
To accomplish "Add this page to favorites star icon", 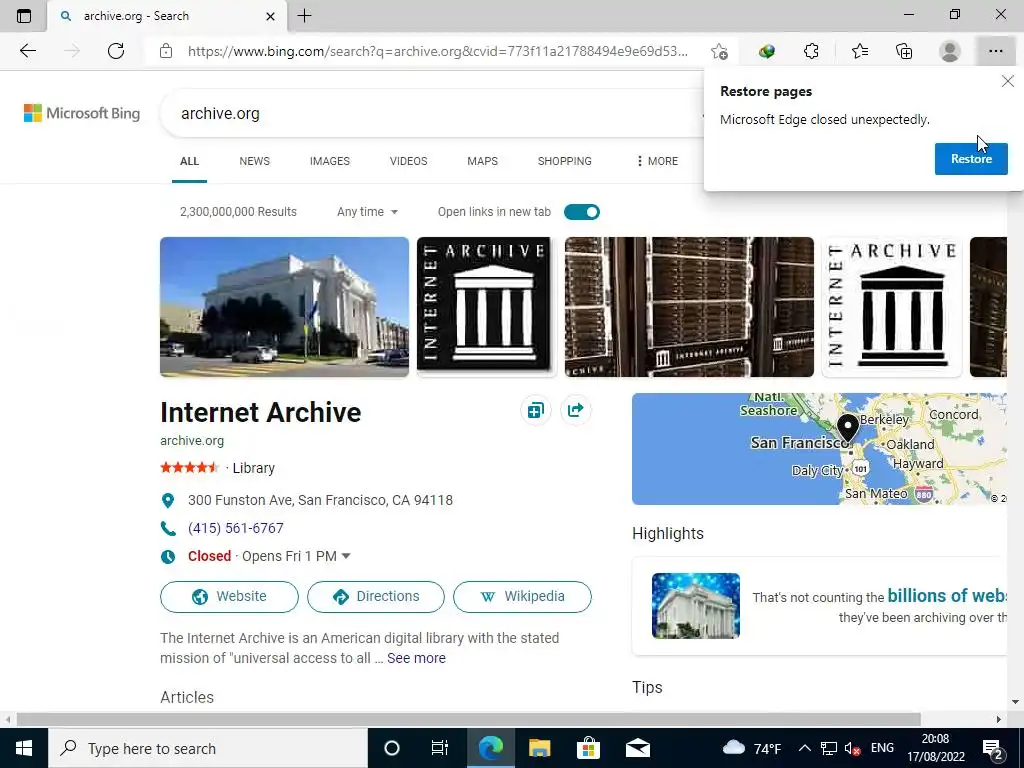I will [x=719, y=51].
